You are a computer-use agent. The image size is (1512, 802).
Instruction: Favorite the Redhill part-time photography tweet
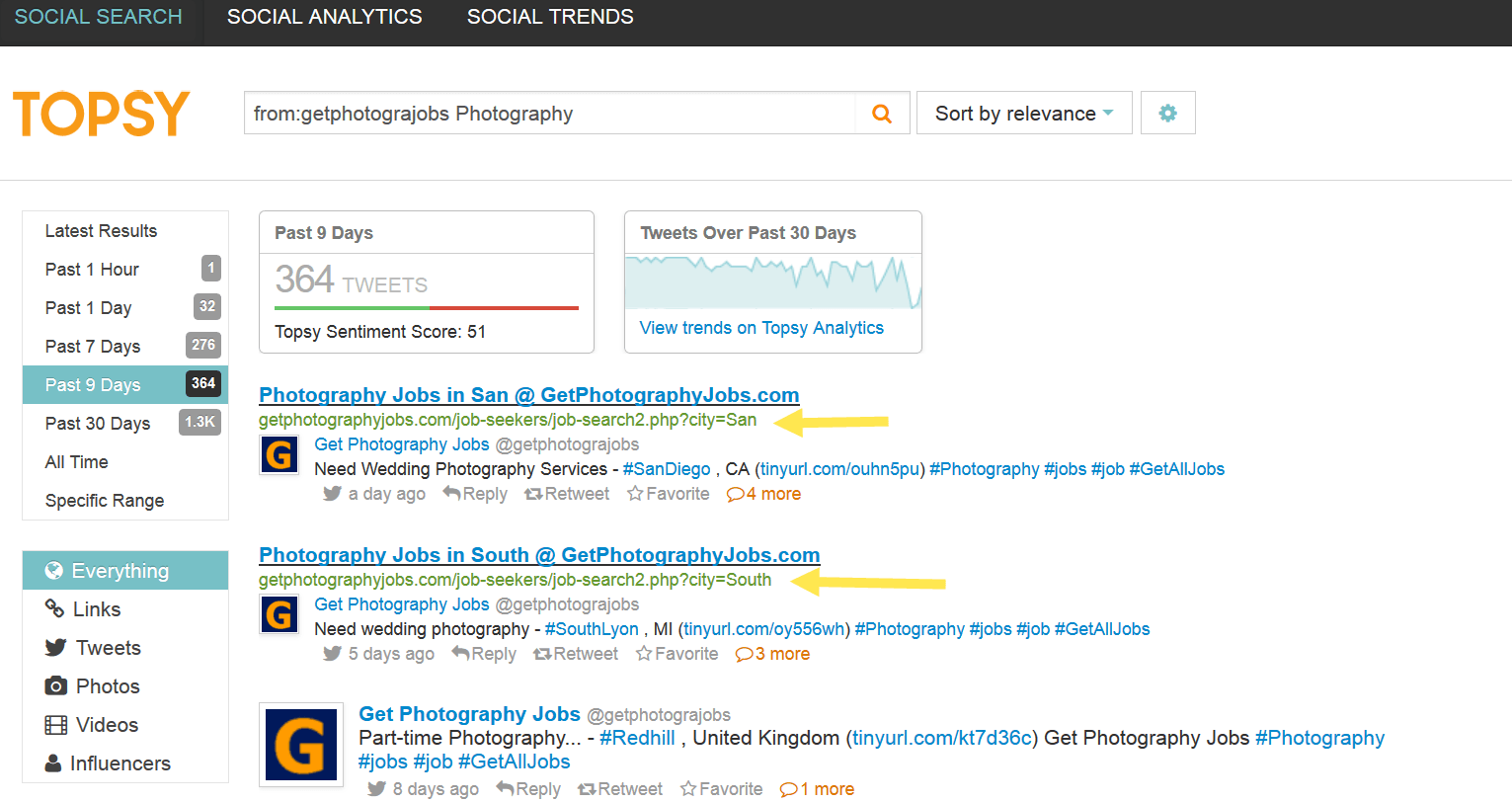click(722, 789)
